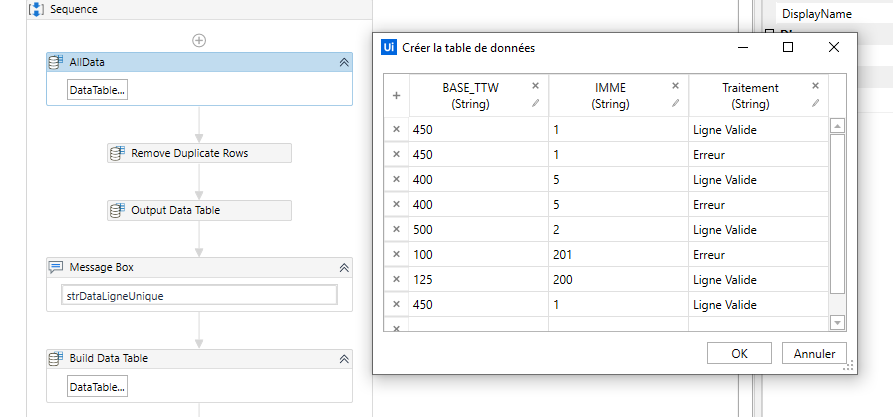Edit the Traitement column with pencil icon
Viewport: 893px width, 417px height.
click(815, 103)
